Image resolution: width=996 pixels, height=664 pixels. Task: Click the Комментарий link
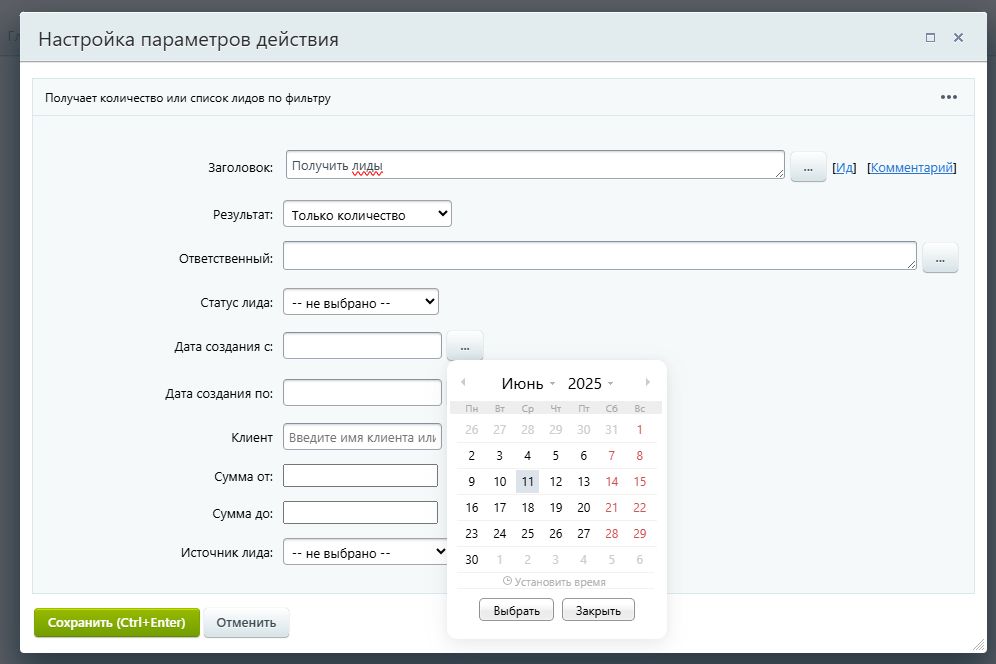pos(911,168)
